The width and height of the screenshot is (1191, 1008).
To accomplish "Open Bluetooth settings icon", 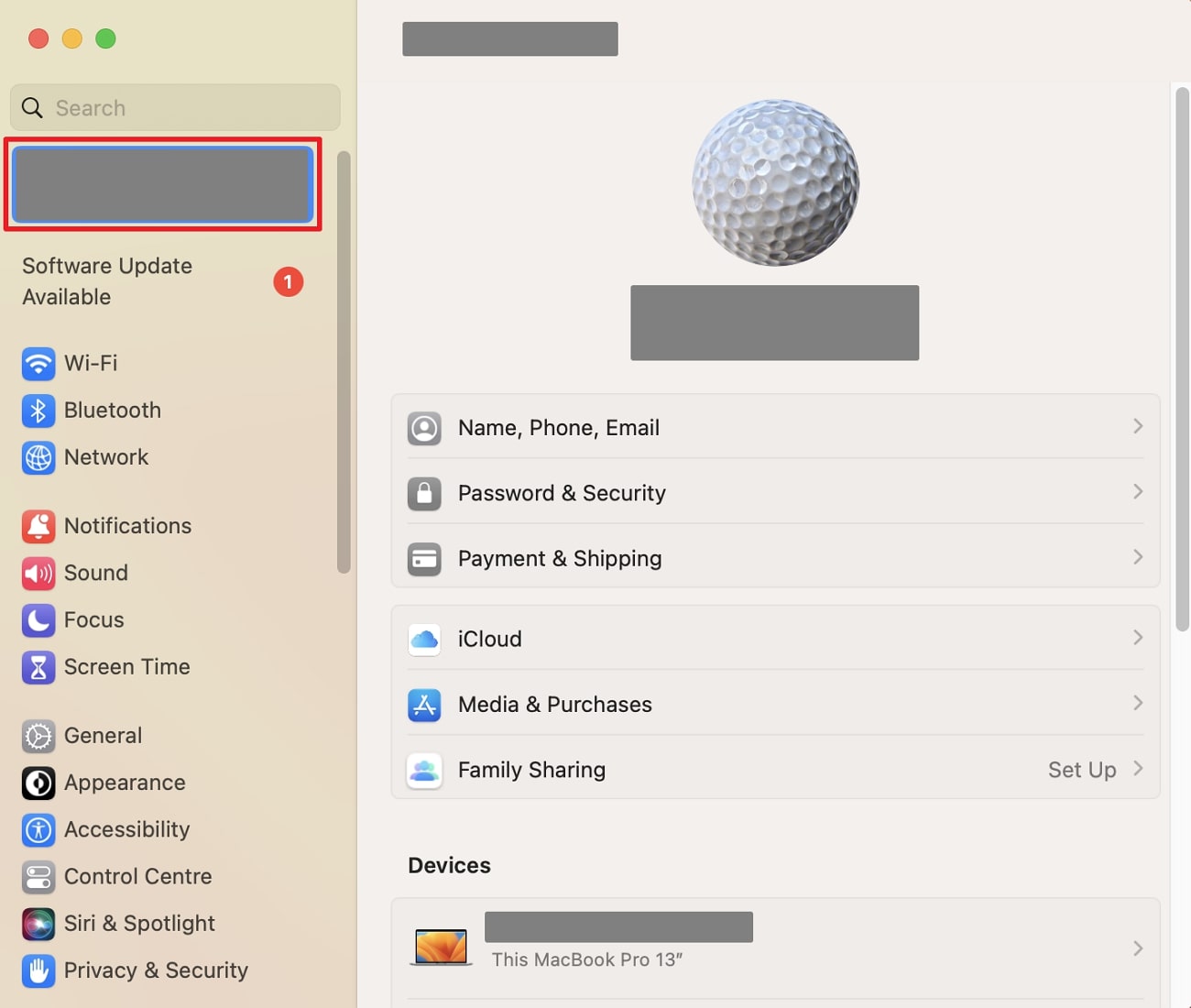I will tap(38, 411).
